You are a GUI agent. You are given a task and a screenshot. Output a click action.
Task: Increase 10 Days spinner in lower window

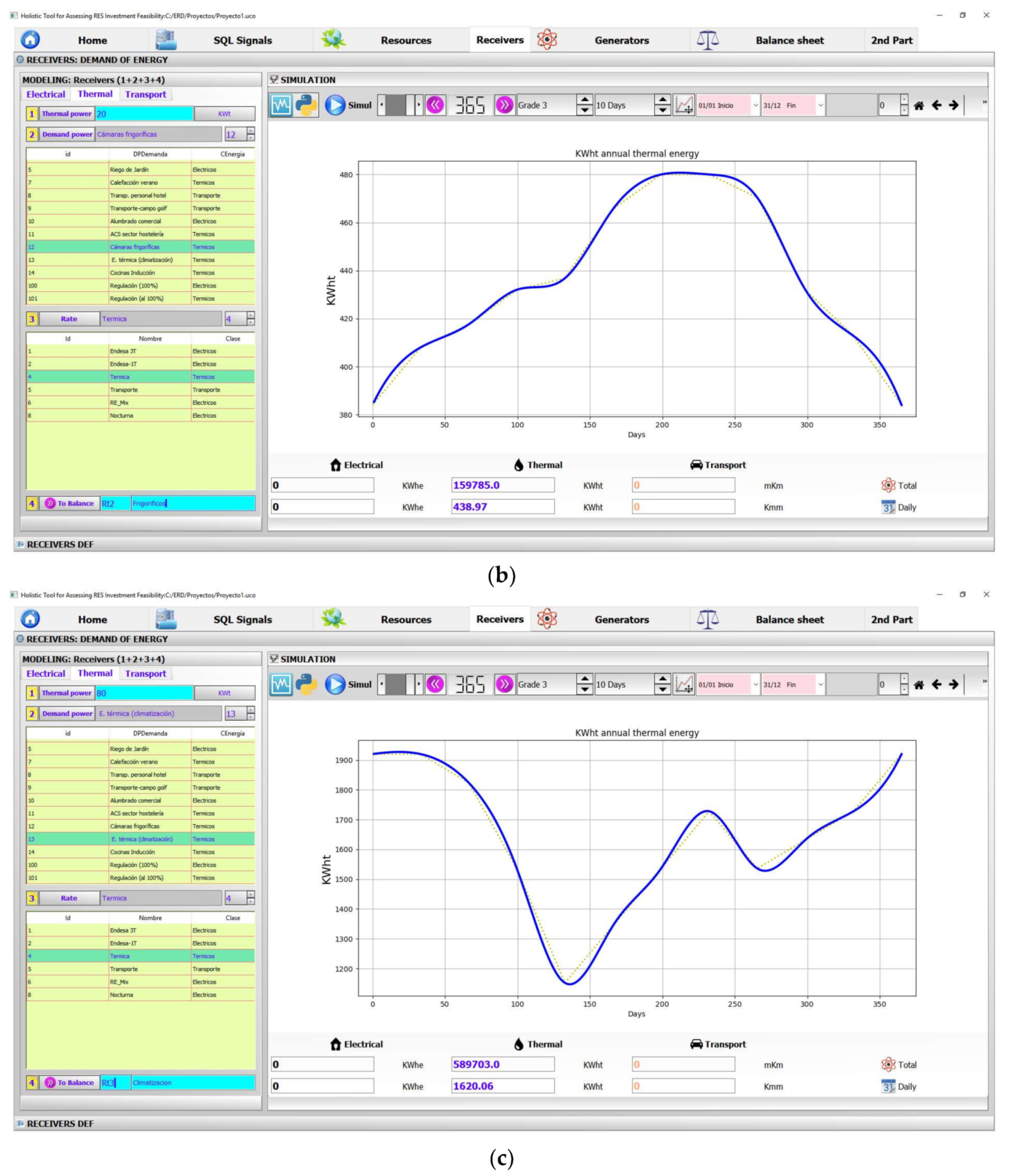pyautogui.click(x=662, y=679)
